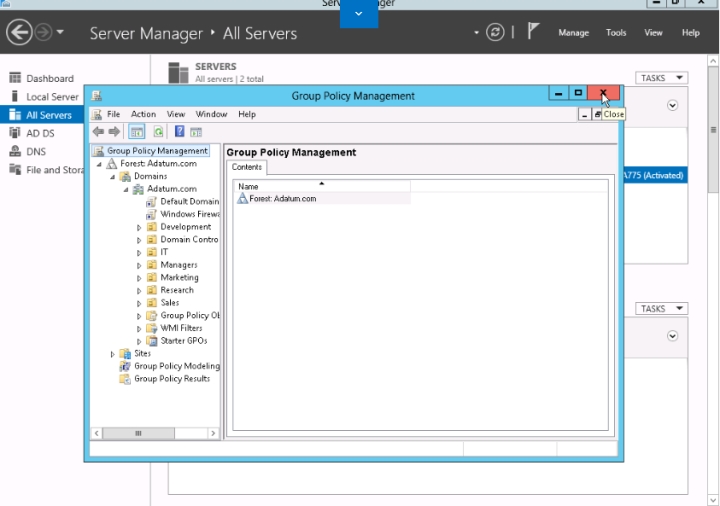
Task: Open the Action menu
Action: [143, 115]
